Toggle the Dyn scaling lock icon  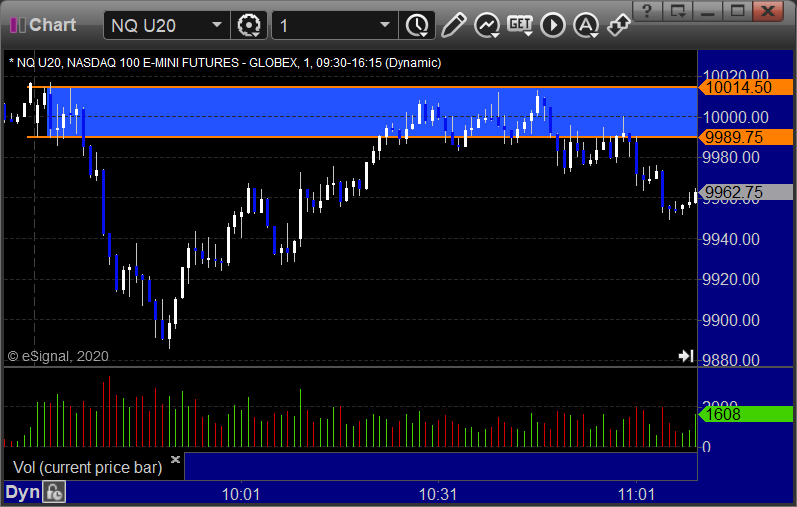click(x=54, y=492)
